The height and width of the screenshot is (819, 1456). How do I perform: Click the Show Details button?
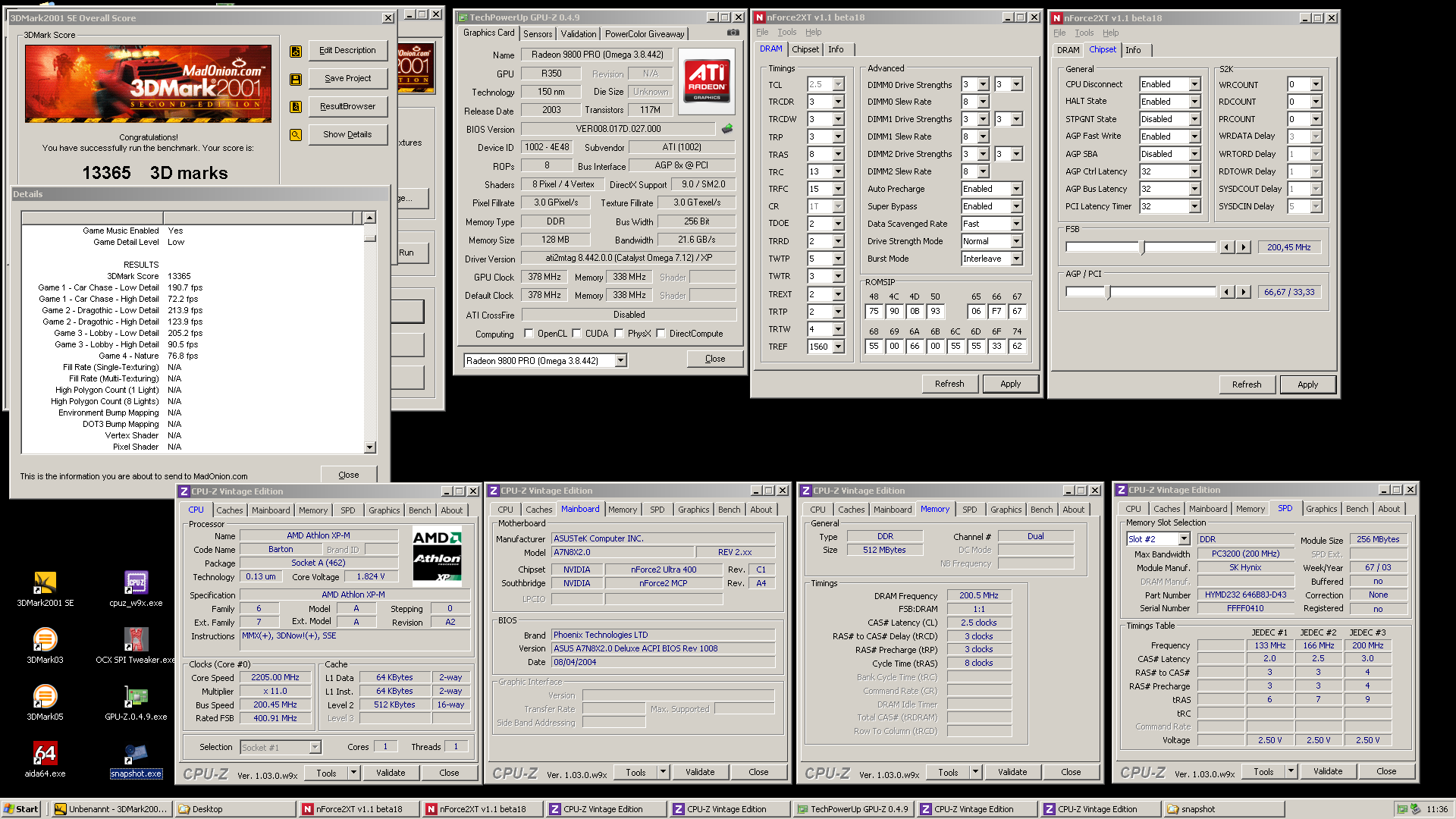point(348,134)
